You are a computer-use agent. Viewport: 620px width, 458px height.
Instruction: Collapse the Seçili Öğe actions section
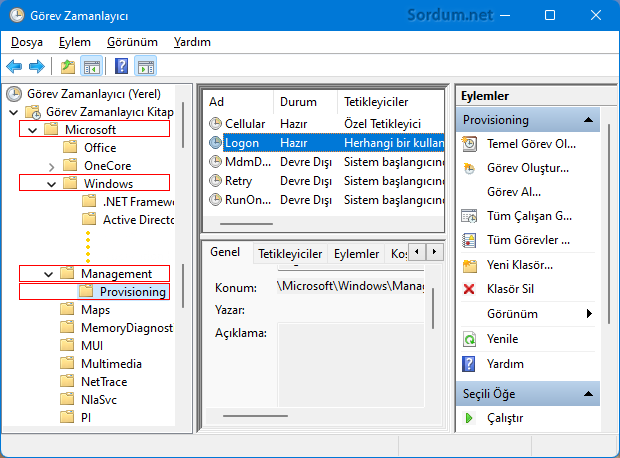pyautogui.click(x=588, y=394)
